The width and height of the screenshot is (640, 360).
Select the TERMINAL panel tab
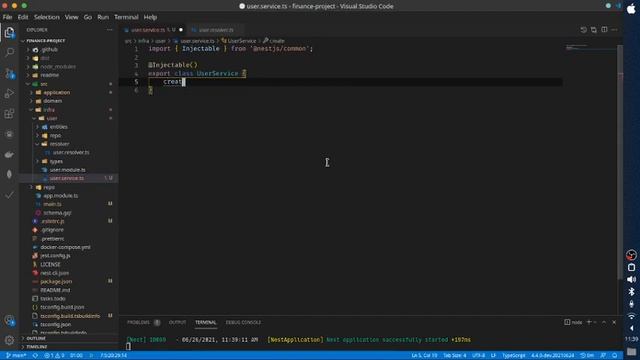pyautogui.click(x=206, y=322)
